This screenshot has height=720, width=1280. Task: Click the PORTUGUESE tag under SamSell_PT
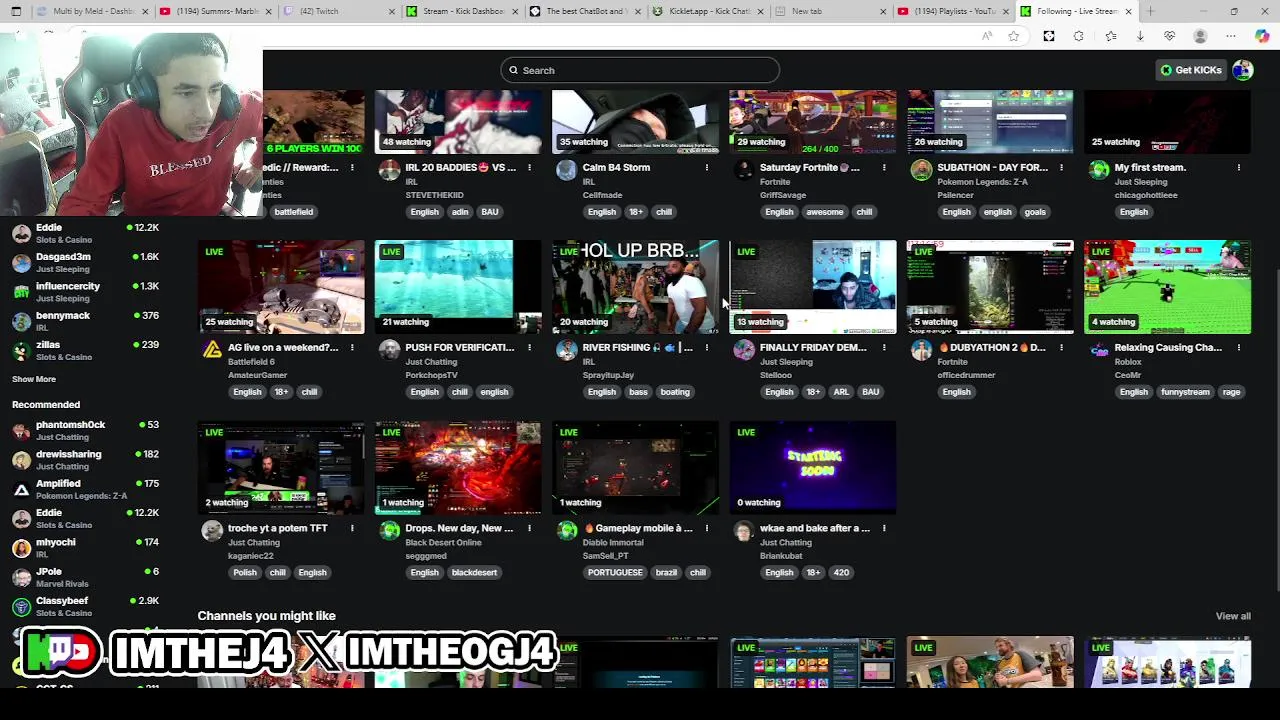point(615,573)
